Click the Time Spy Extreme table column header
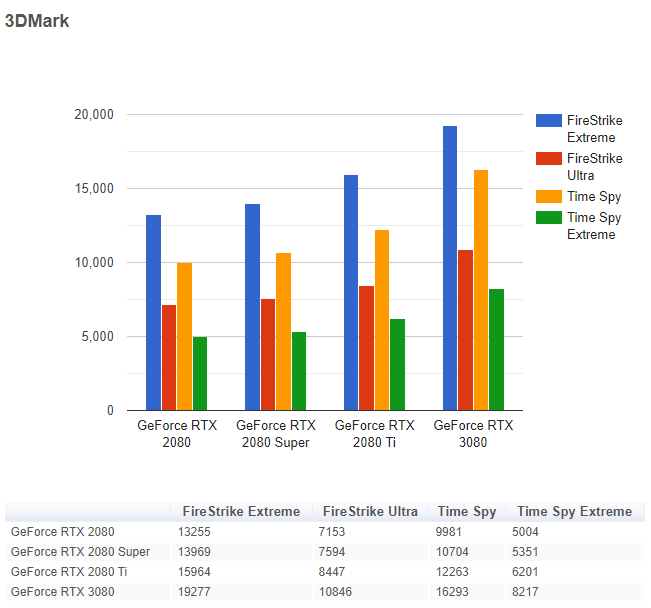Viewport: 651px width, 608px height. point(575,512)
